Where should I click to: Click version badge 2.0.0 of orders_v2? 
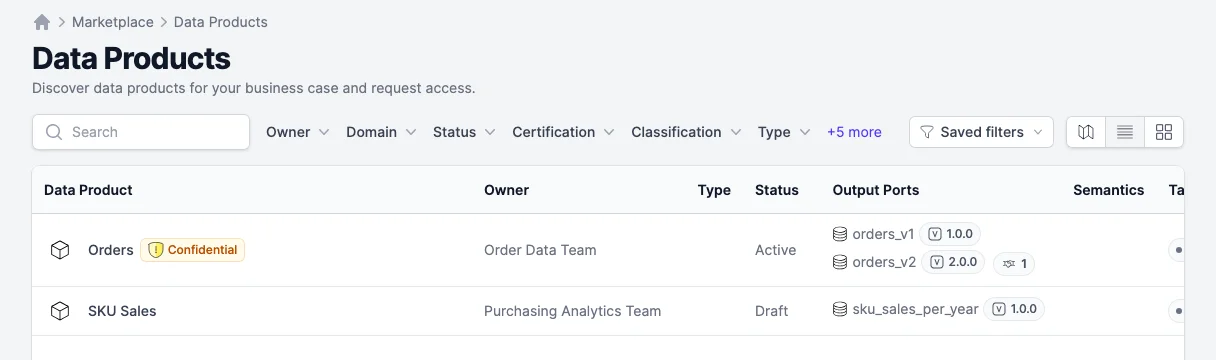point(953,262)
